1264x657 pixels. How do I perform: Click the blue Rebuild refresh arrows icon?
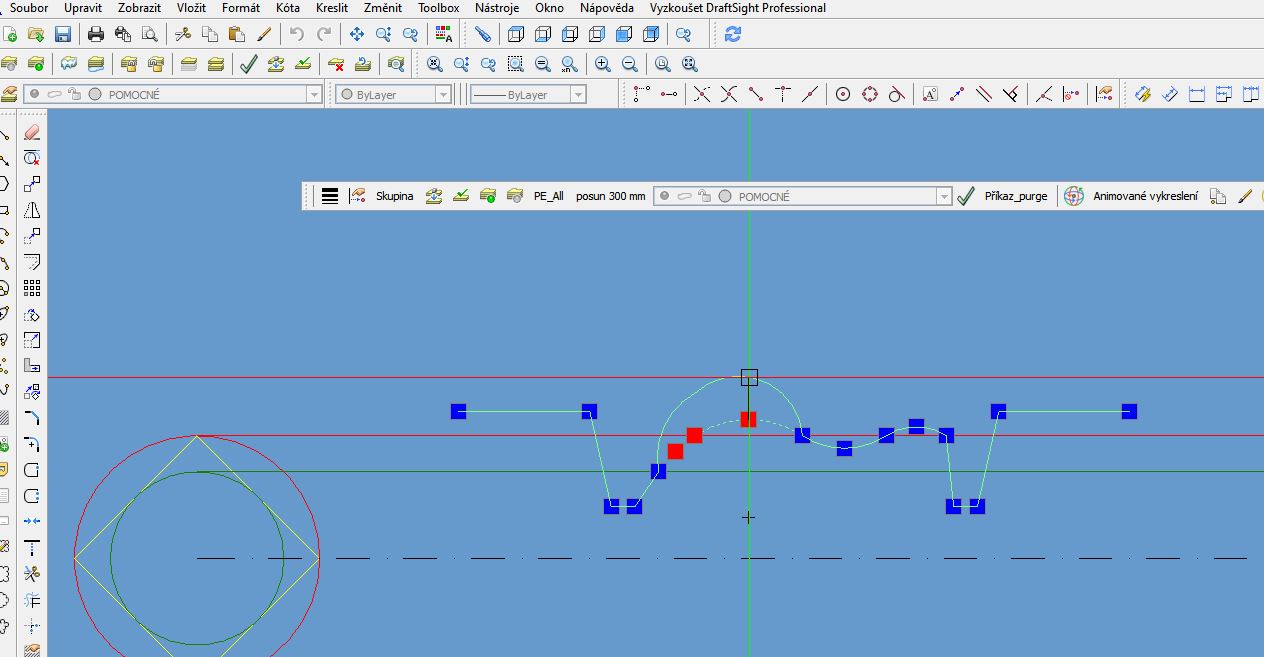(x=733, y=34)
